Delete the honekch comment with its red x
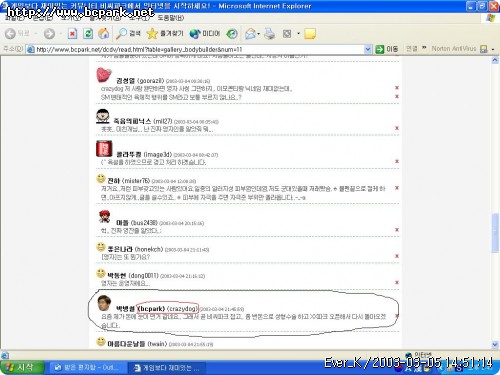 click(397, 256)
